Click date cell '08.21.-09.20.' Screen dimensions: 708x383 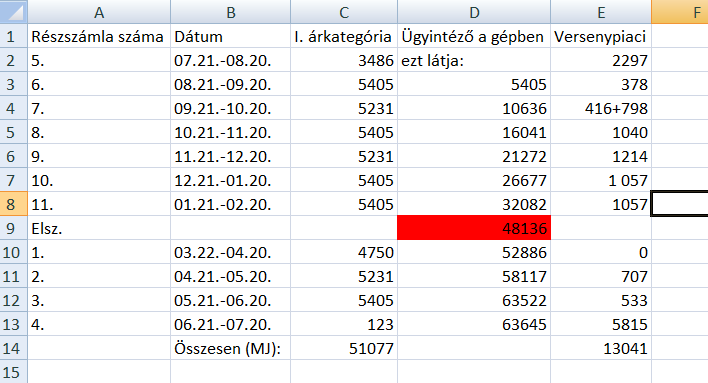[230, 84]
